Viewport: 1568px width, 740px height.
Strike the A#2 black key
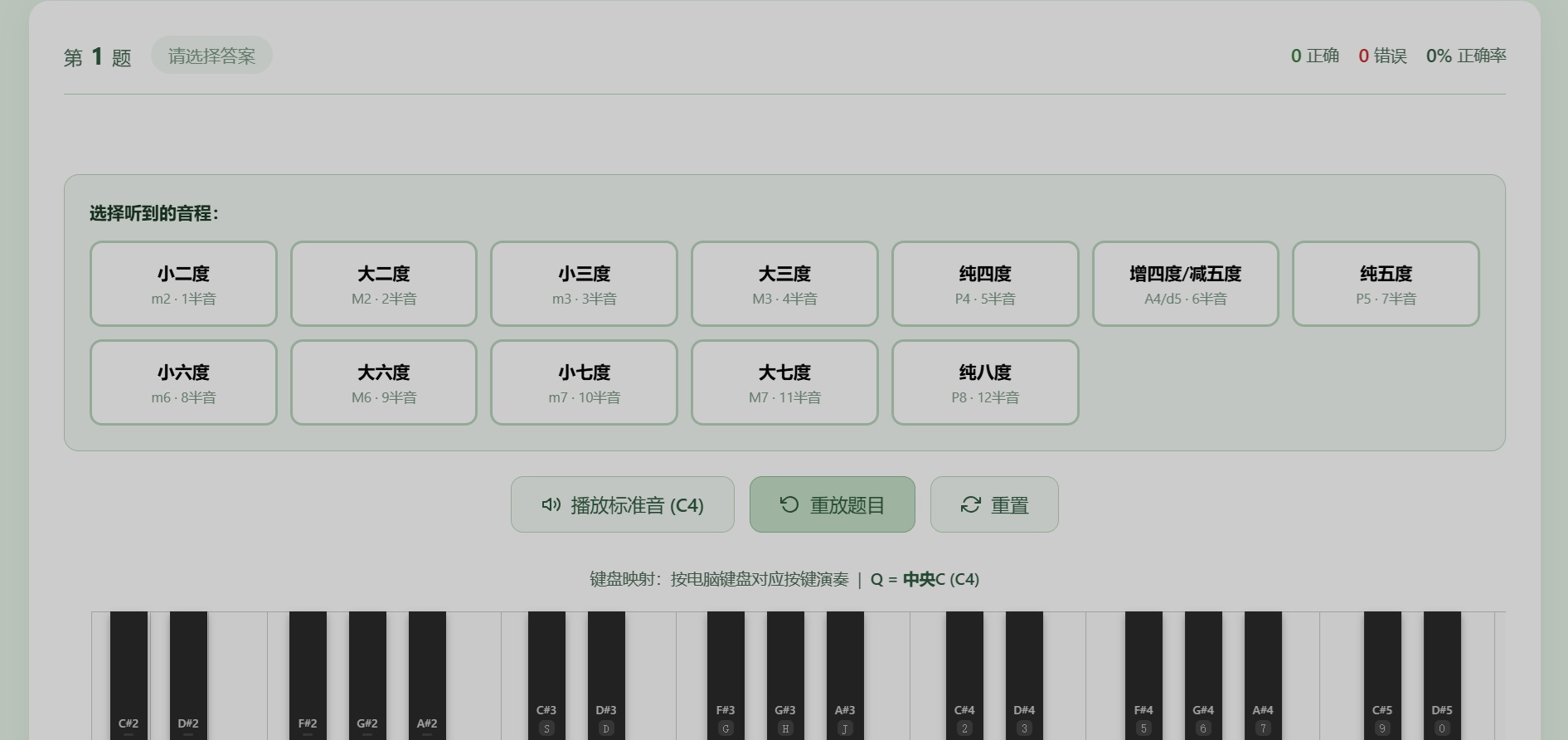tap(427, 675)
